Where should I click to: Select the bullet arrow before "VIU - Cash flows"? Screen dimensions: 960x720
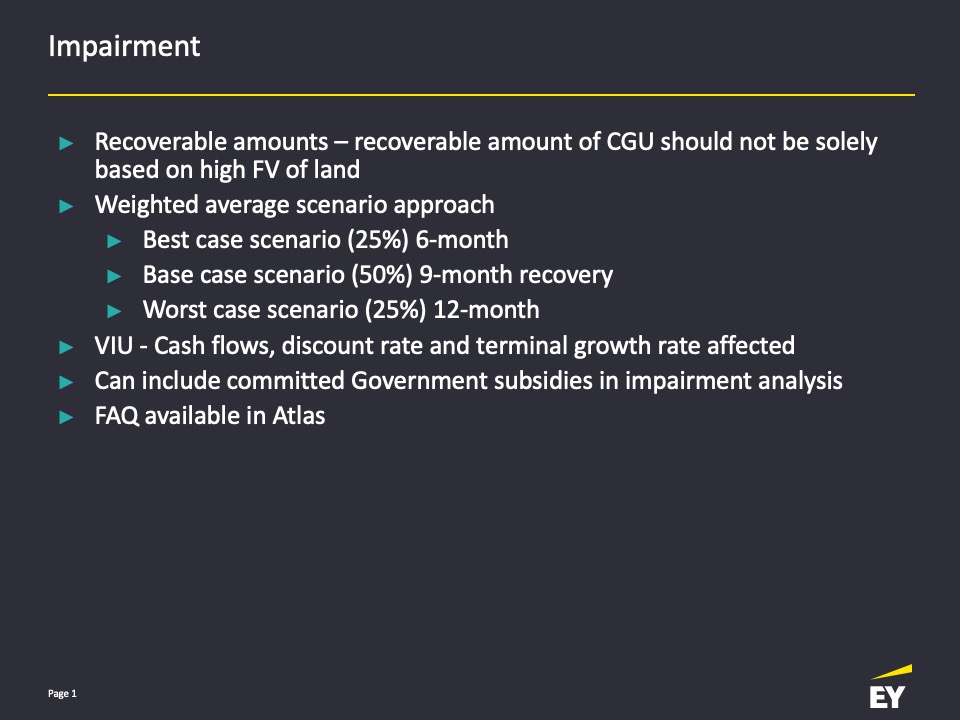coord(67,347)
